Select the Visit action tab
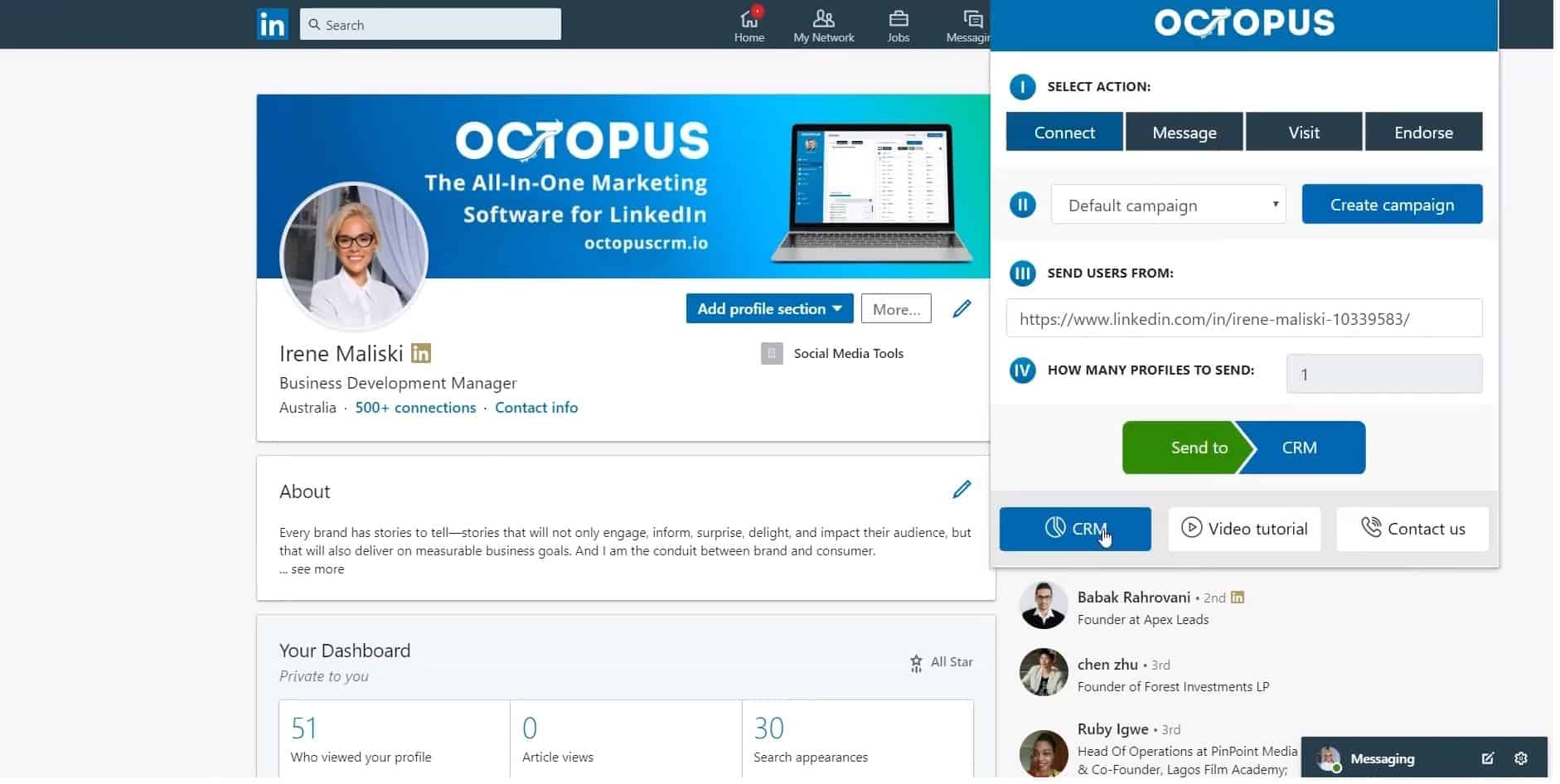Viewport: 1560px width, 784px height. (1305, 133)
